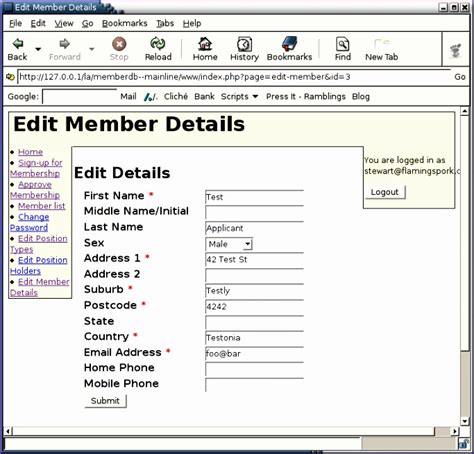Open the Help menu
Viewport: 474px width, 454px height.
click(192, 24)
